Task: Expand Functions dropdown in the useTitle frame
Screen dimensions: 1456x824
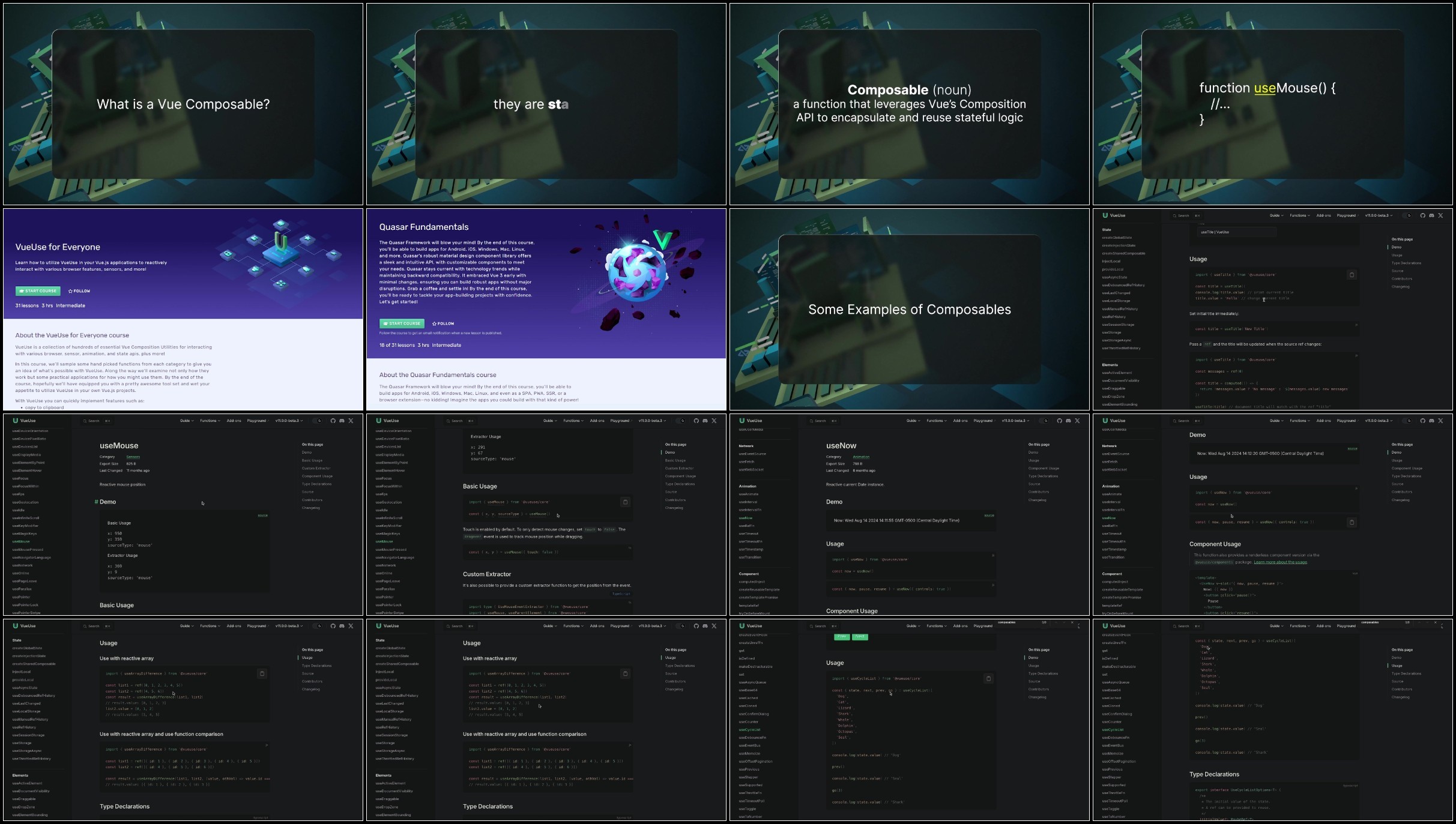Action: (1299, 215)
